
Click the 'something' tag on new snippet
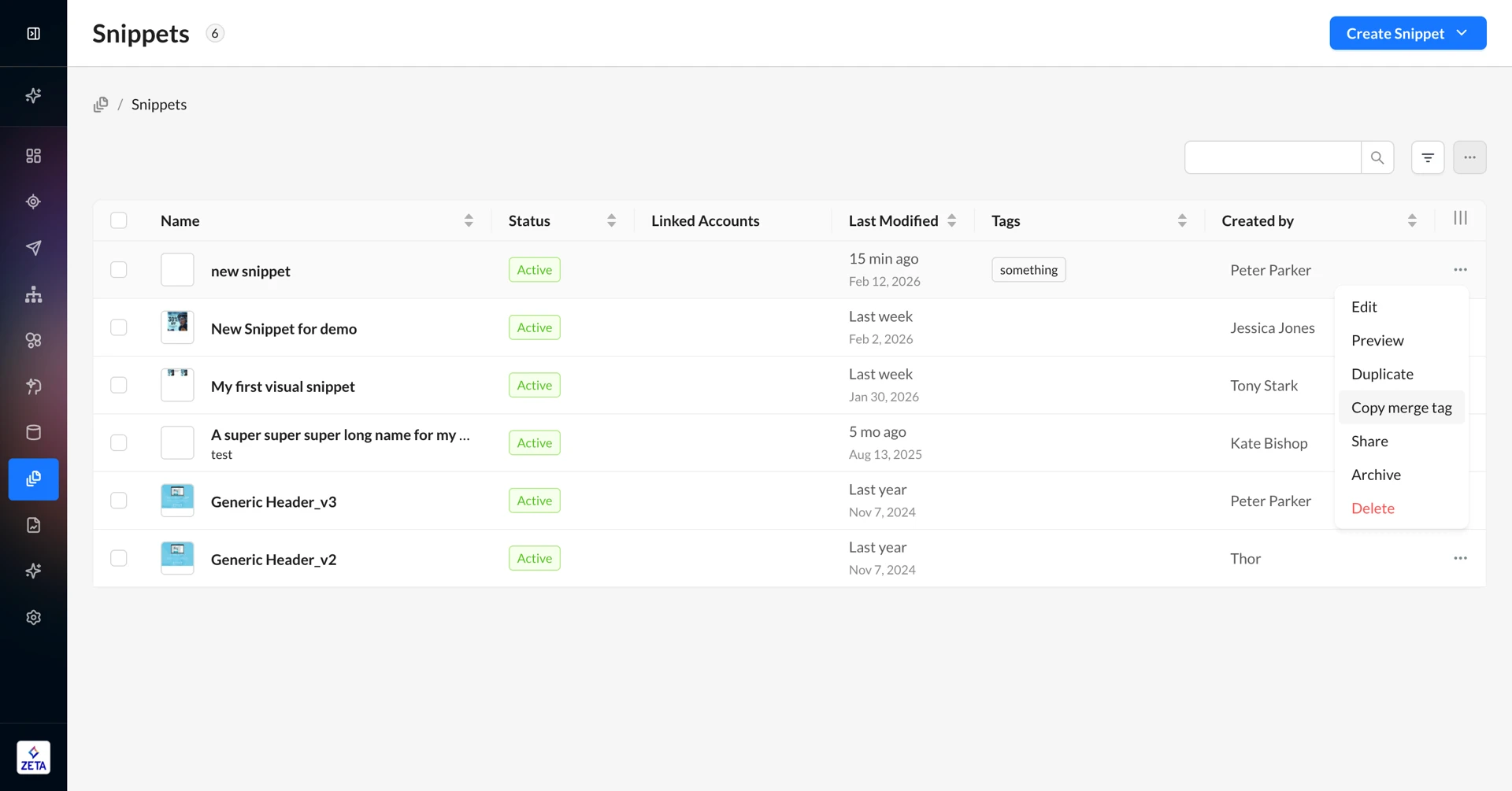1028,270
